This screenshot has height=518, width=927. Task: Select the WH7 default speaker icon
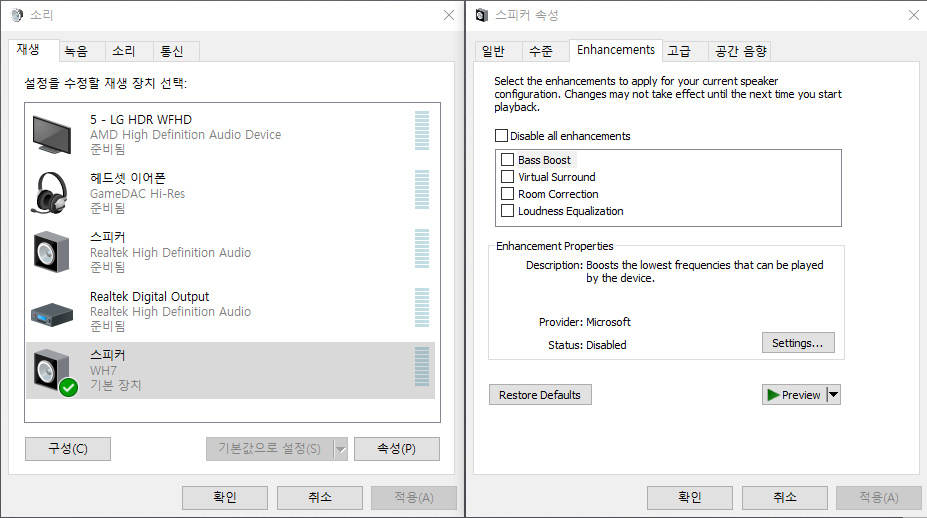click(51, 370)
